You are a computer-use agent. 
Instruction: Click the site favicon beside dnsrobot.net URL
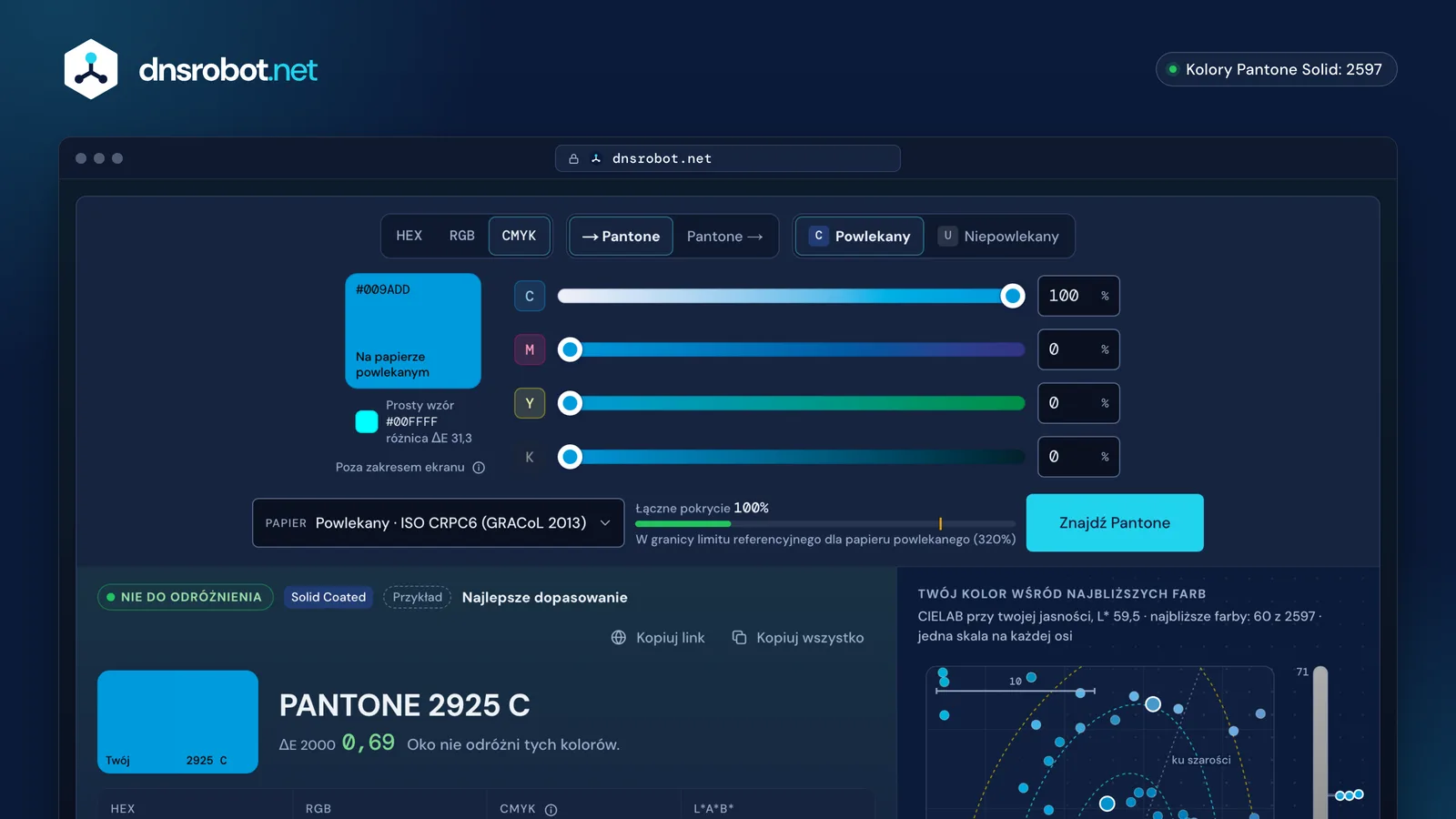(x=596, y=158)
